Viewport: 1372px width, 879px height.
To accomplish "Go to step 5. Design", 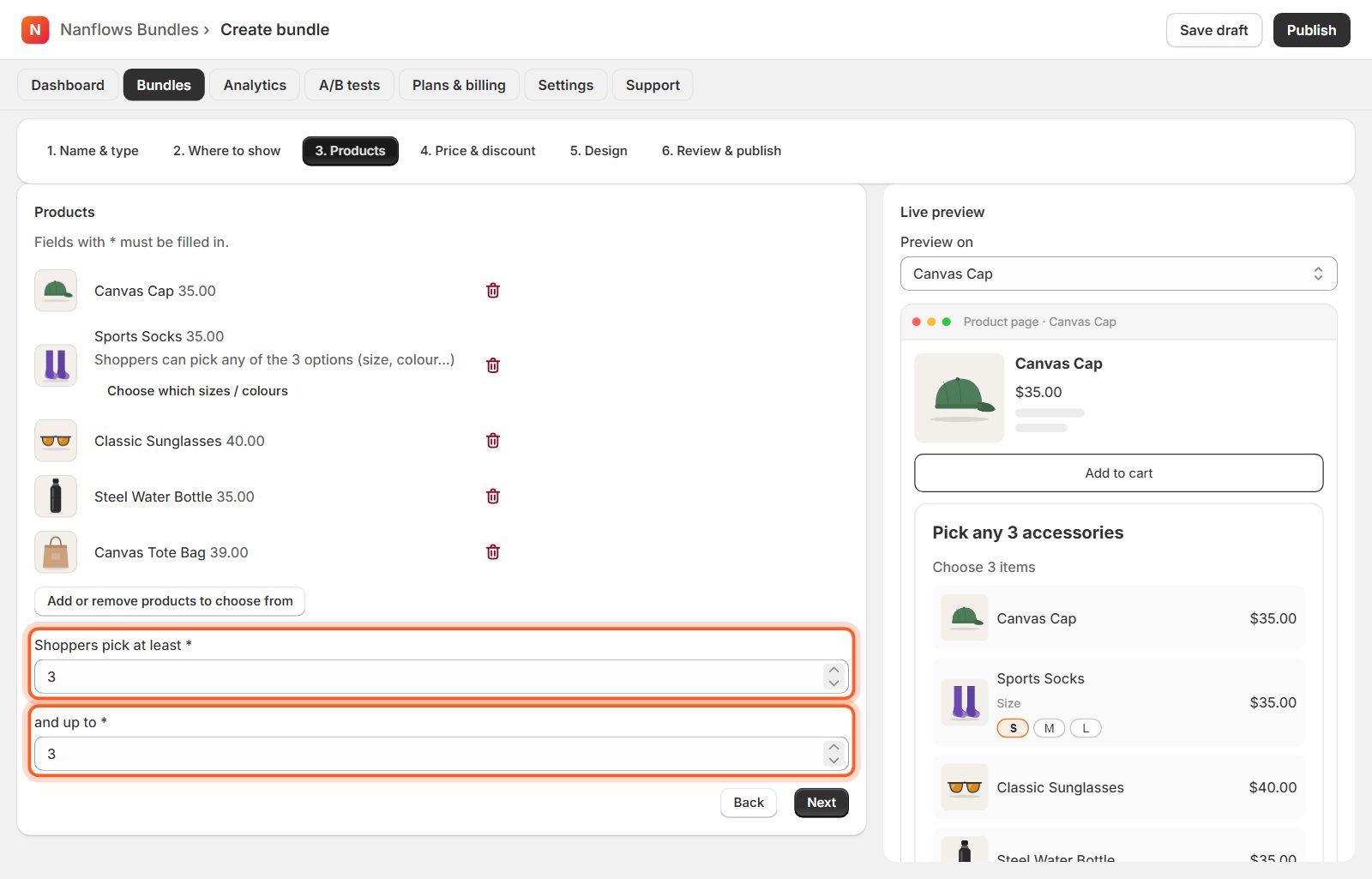I will pyautogui.click(x=599, y=151).
